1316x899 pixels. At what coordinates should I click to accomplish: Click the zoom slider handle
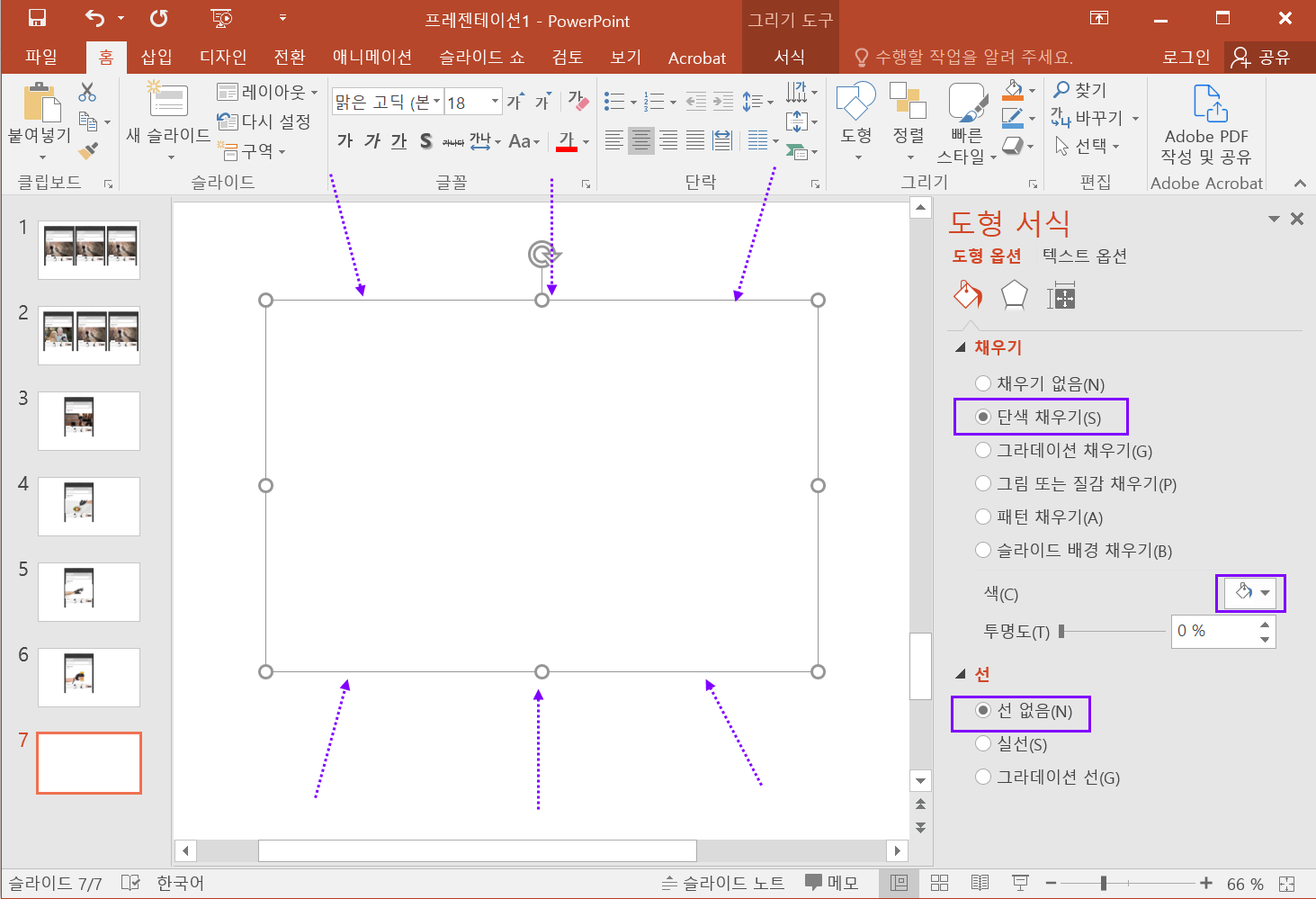pos(1104,884)
